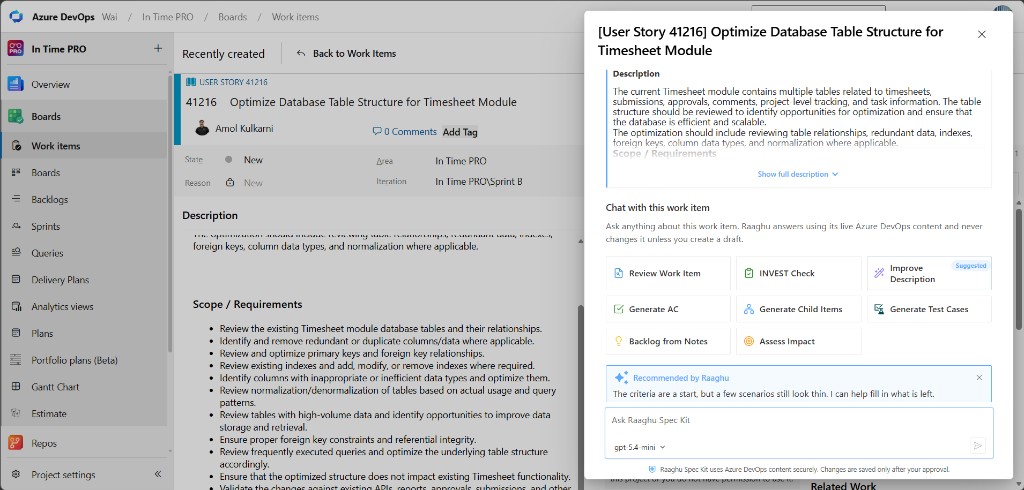Dismiss the Recommended by Raaghu banner
Image resolution: width=1024 pixels, height=490 pixels.
tap(979, 378)
